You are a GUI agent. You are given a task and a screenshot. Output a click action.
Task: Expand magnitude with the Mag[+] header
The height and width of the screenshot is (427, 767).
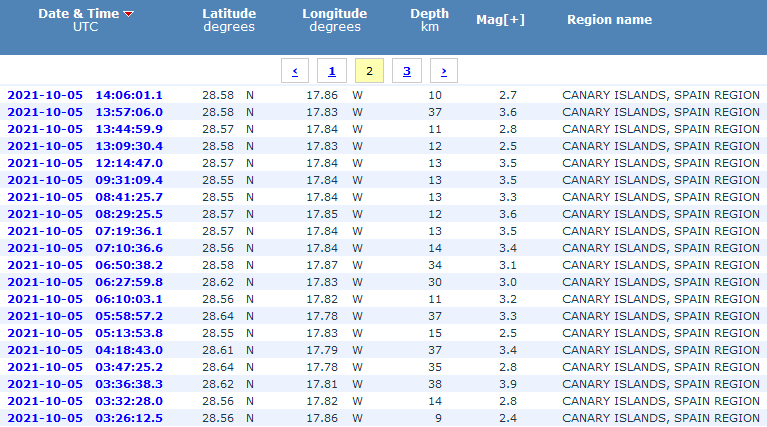(x=500, y=20)
